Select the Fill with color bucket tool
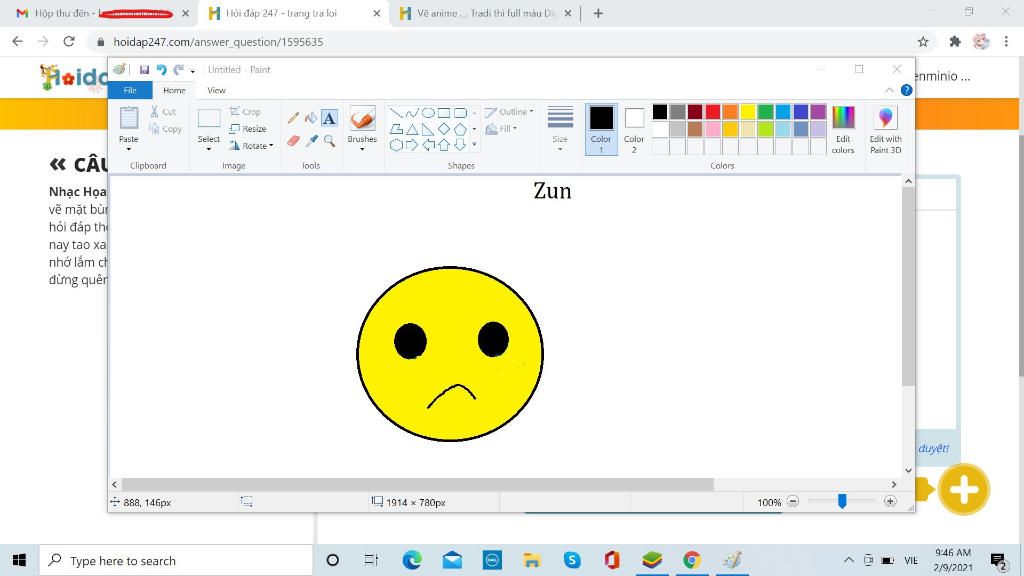 pos(311,118)
